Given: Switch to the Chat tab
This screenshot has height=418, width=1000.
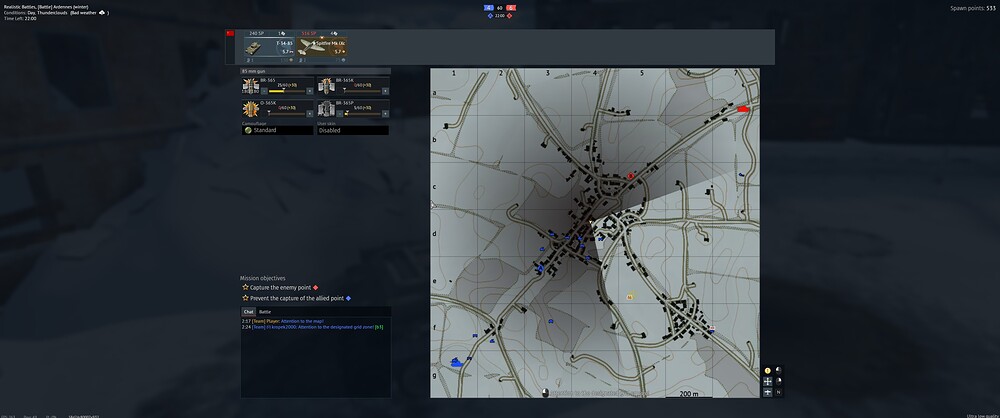Looking at the screenshot, I should pyautogui.click(x=249, y=312).
